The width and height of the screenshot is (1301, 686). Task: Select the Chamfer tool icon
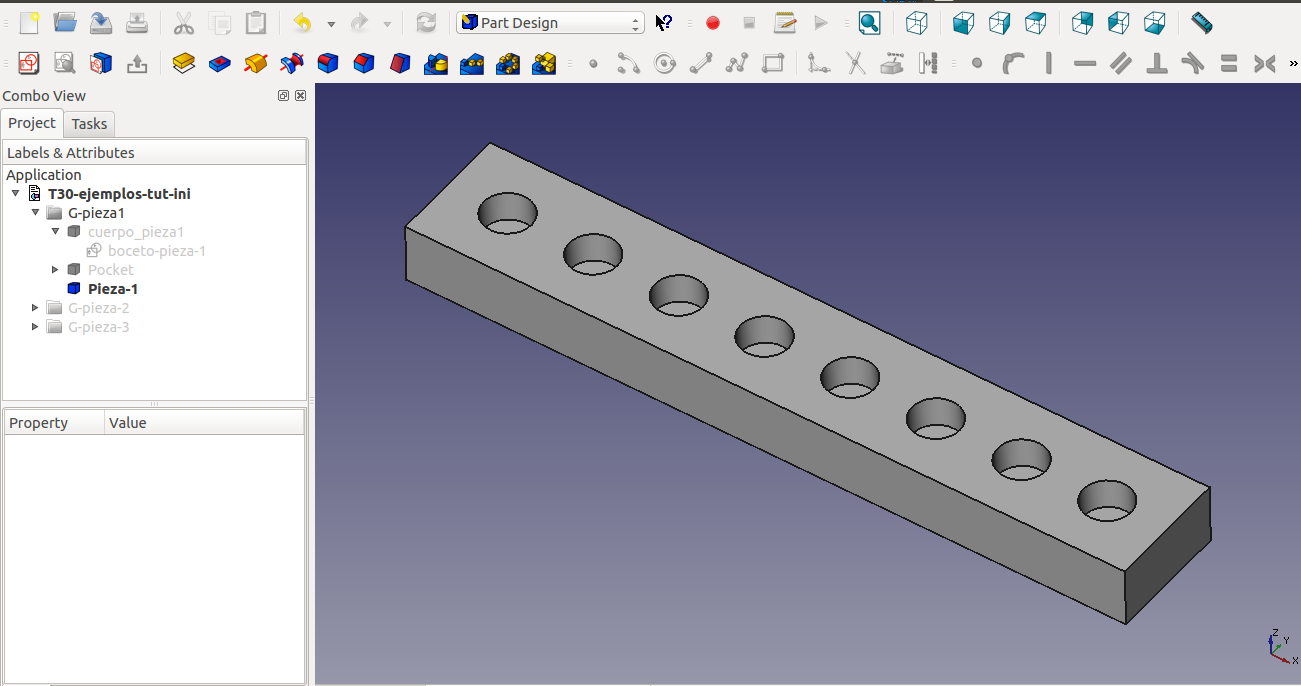pyautogui.click(x=364, y=64)
